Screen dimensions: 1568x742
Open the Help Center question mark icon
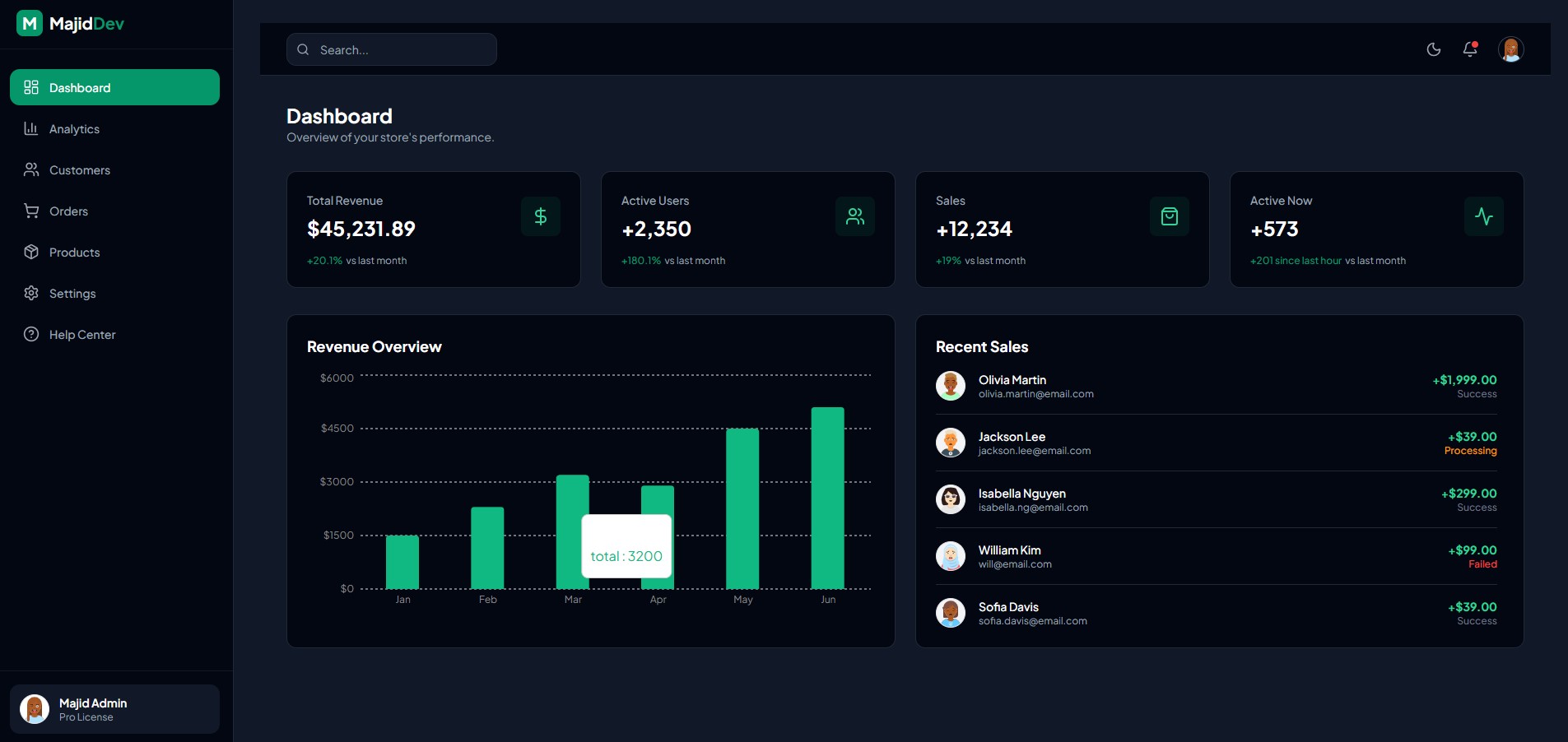tap(30, 335)
